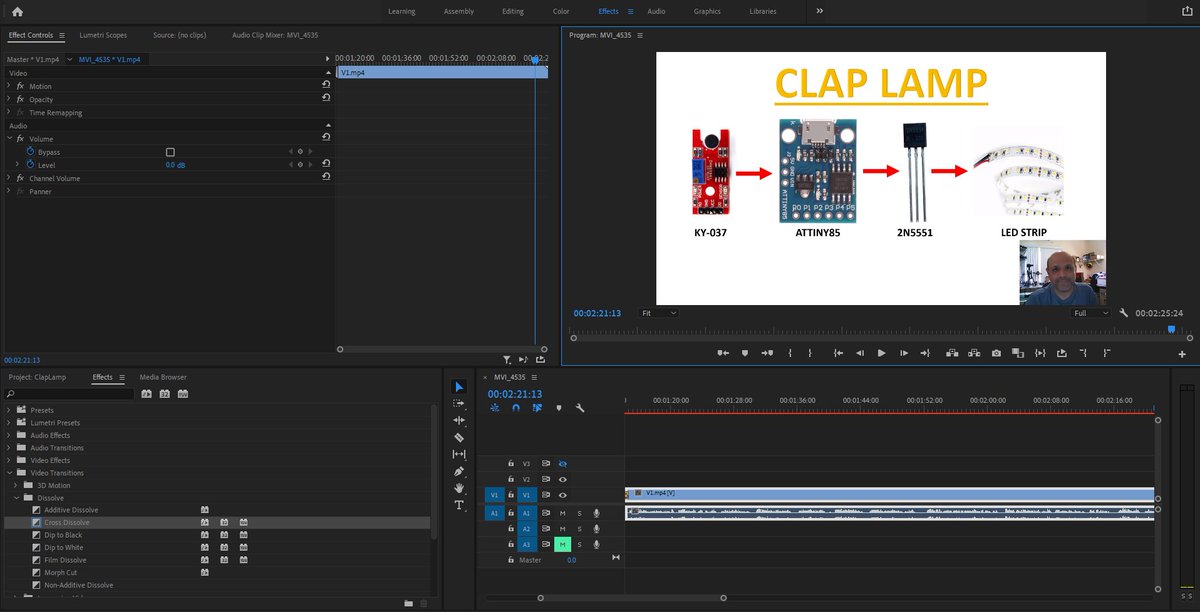
Task: Click the Extract button
Action: [973, 353]
